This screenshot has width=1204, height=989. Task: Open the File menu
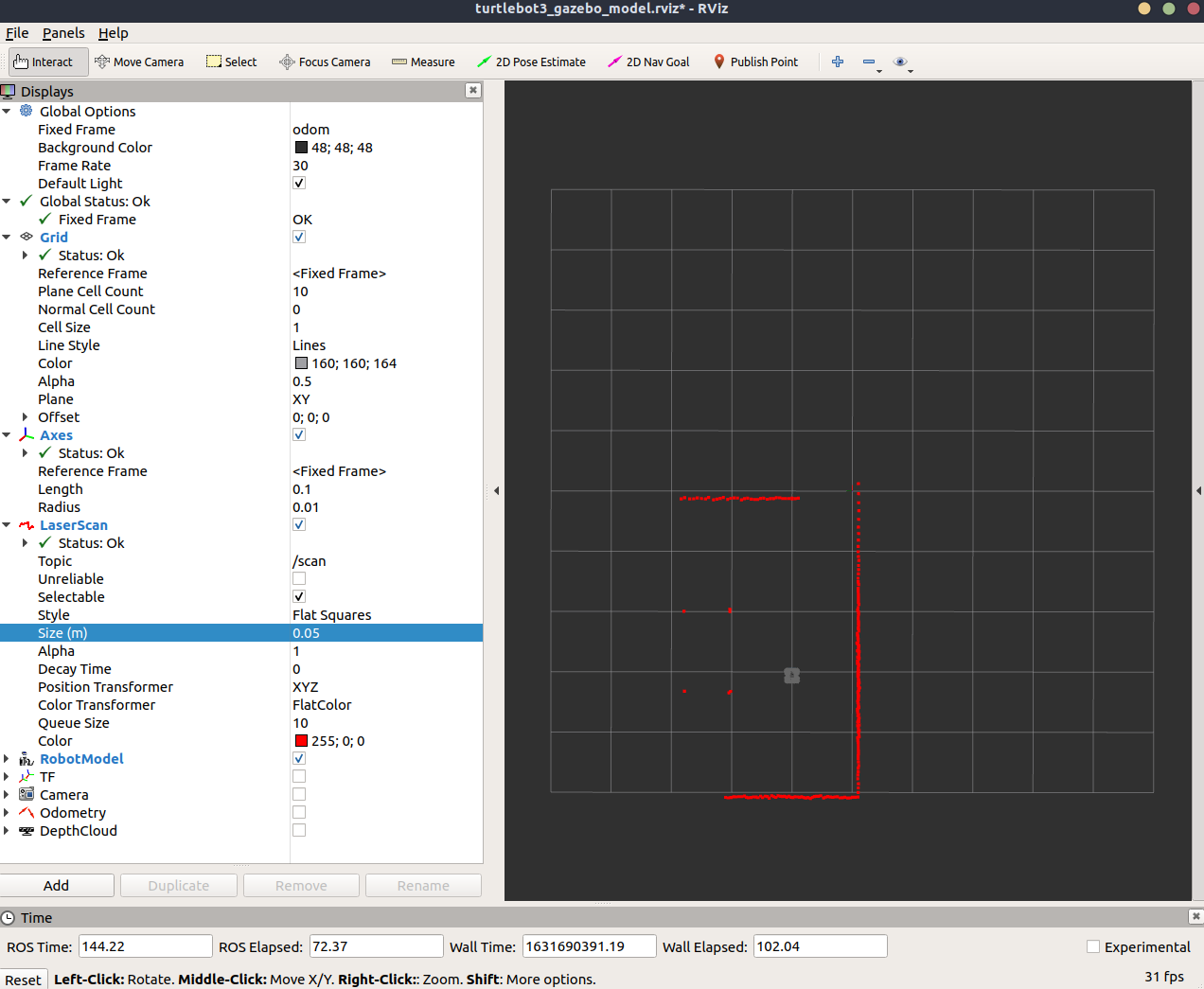pyautogui.click(x=17, y=33)
